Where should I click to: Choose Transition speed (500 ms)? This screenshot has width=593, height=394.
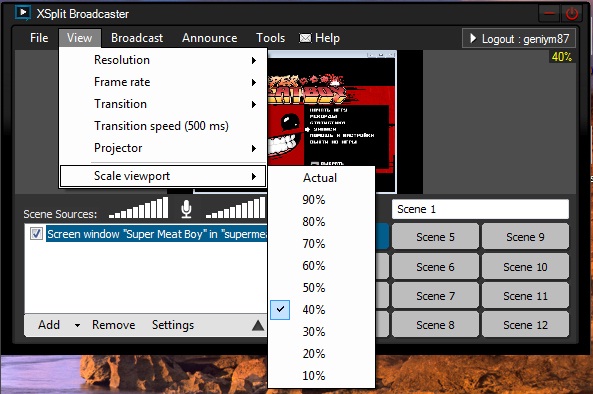pos(163,126)
